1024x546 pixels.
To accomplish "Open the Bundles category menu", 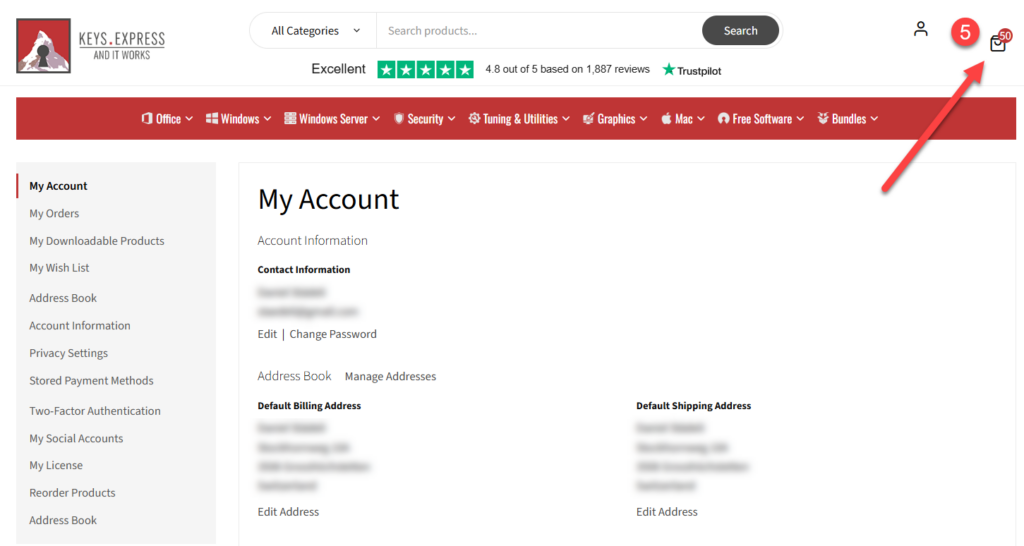I will [848, 119].
